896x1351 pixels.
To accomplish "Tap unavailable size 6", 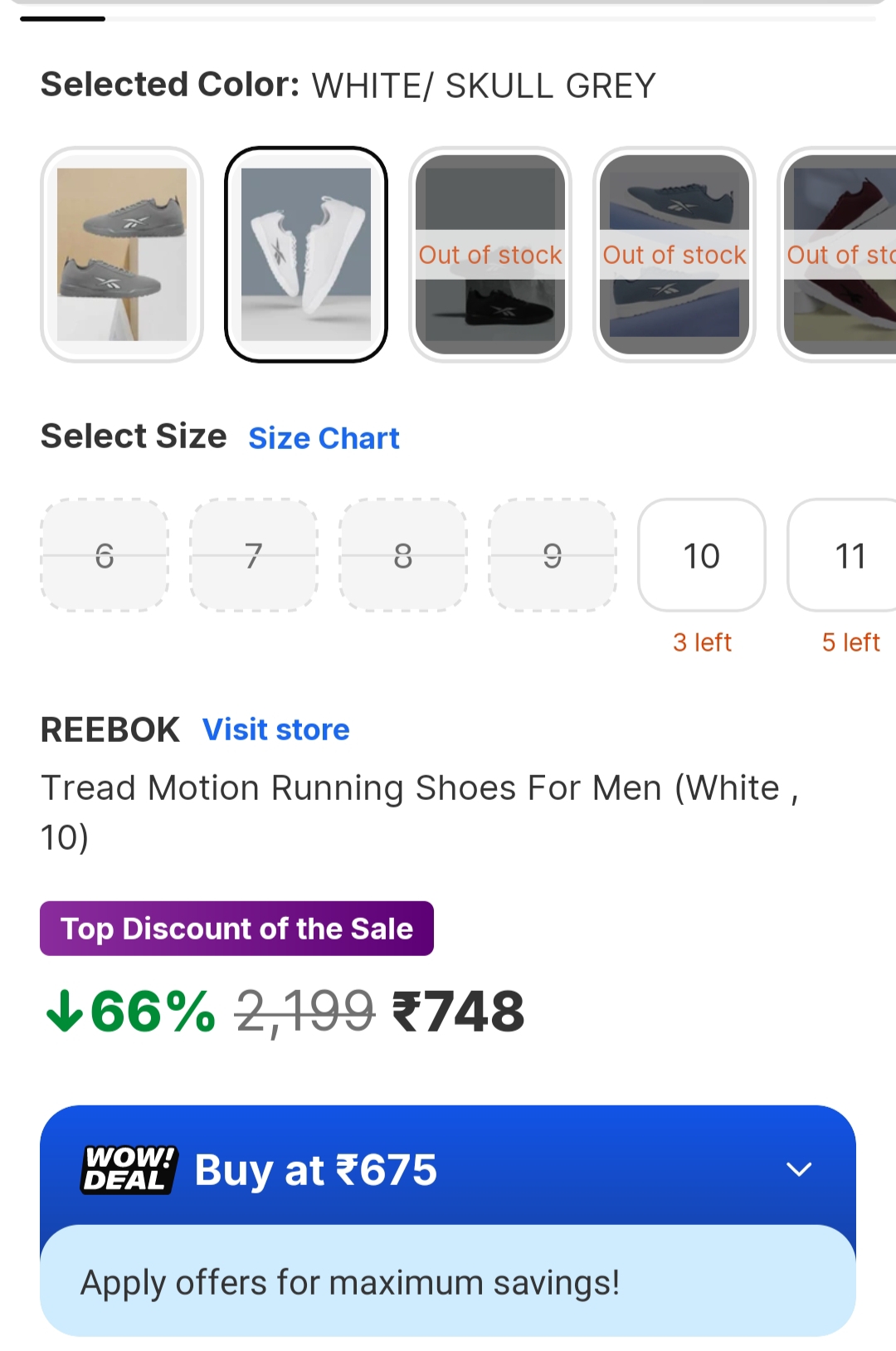I will (x=105, y=555).
